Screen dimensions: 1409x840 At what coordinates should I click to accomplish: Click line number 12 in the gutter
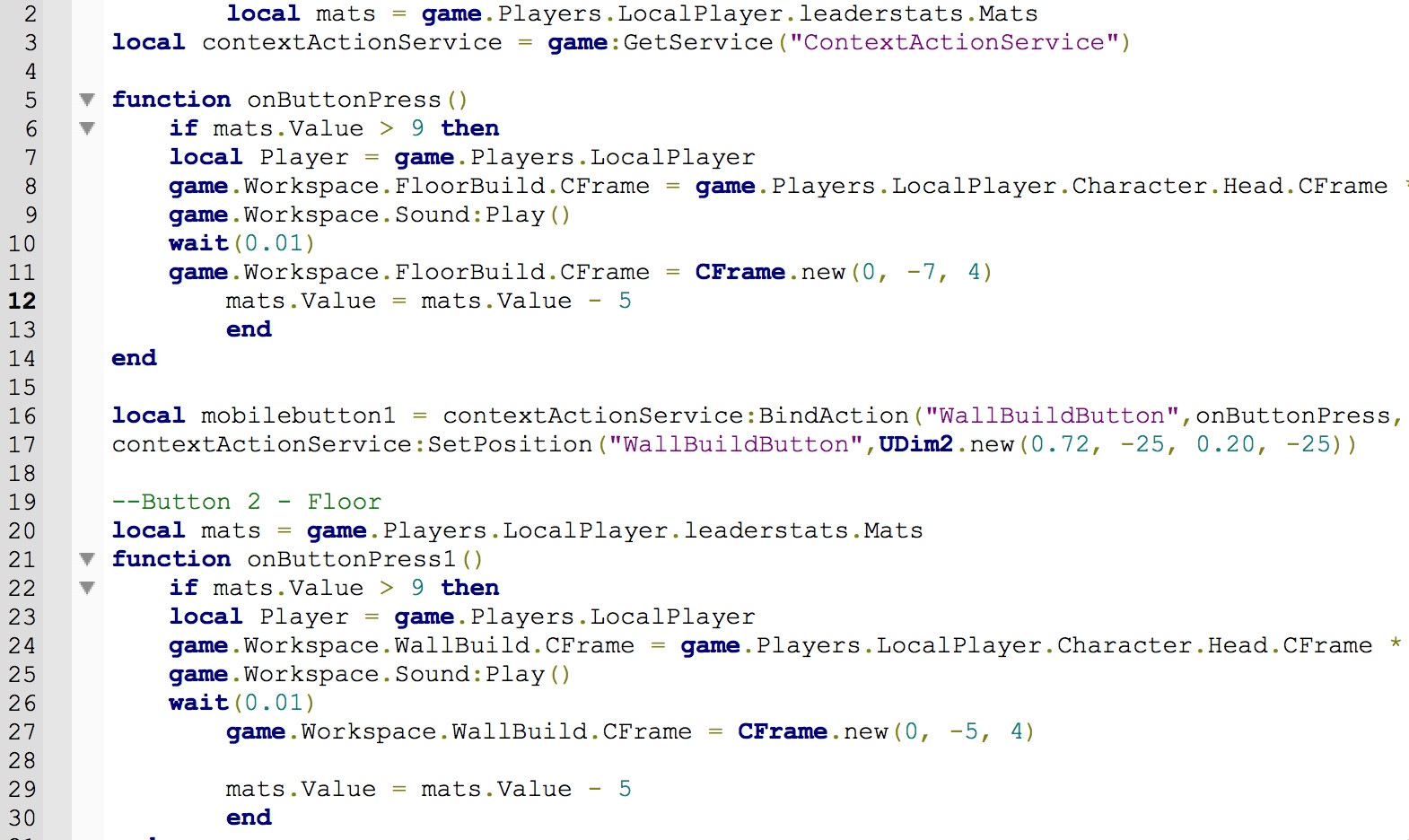coord(22,301)
